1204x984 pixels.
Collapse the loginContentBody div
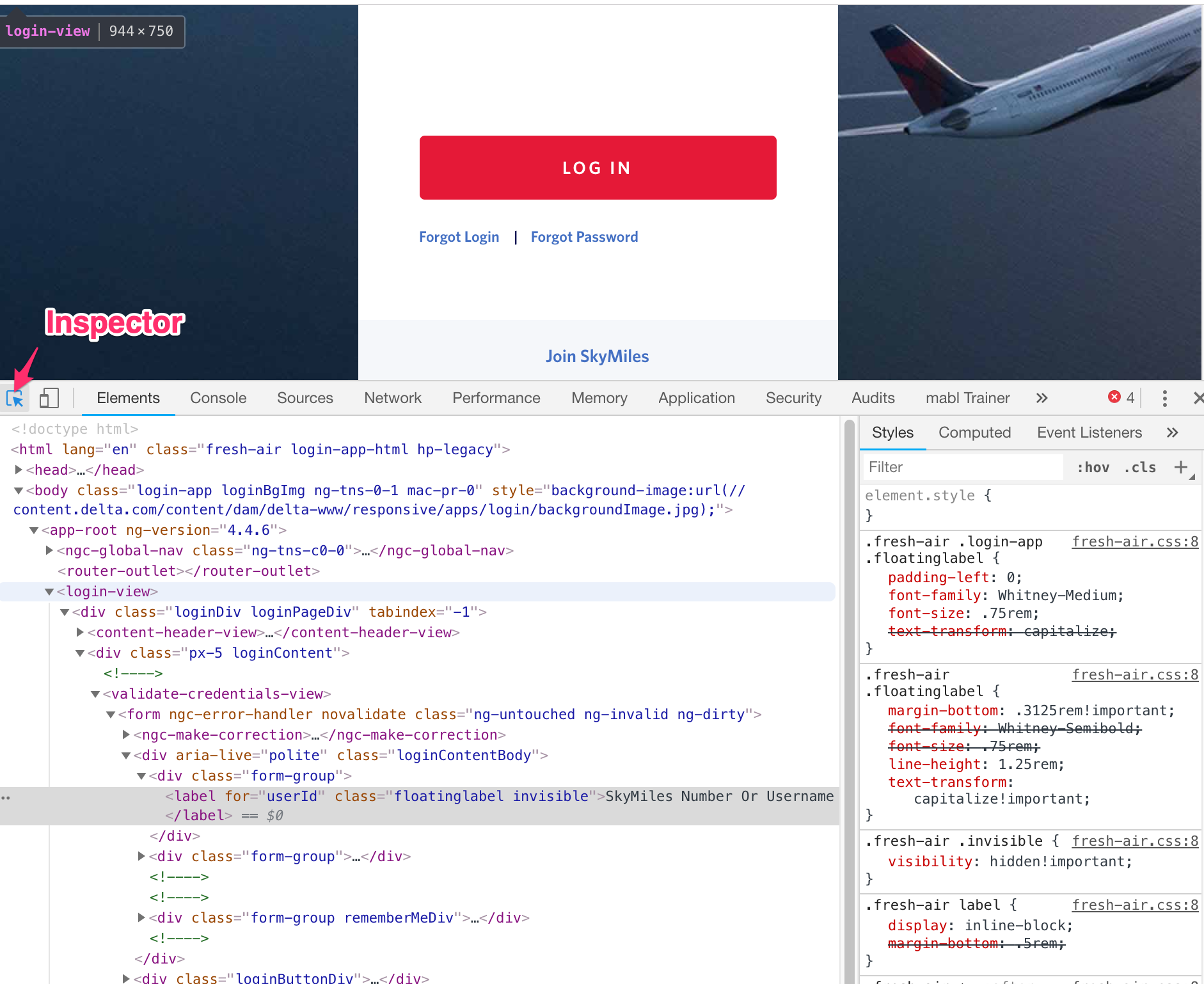coord(126,756)
